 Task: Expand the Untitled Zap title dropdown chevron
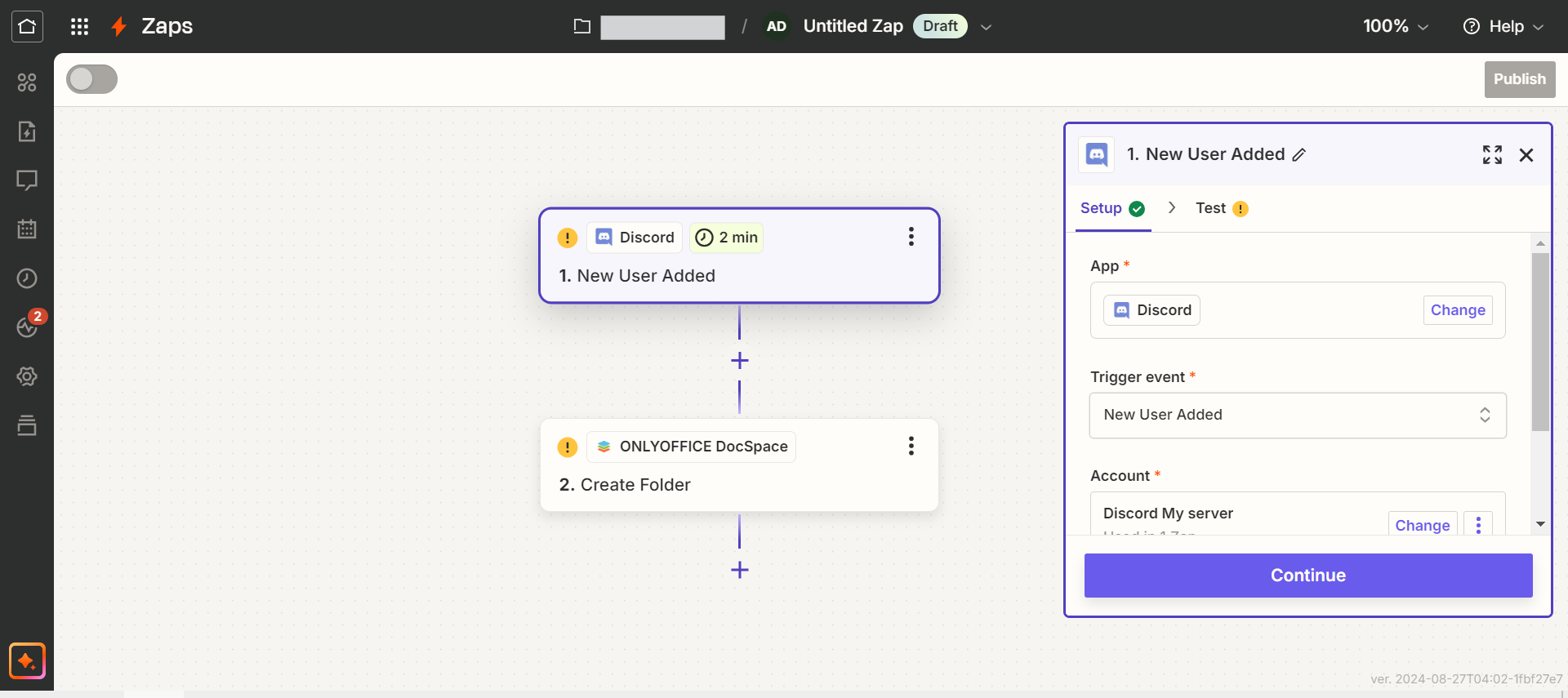pos(986,27)
